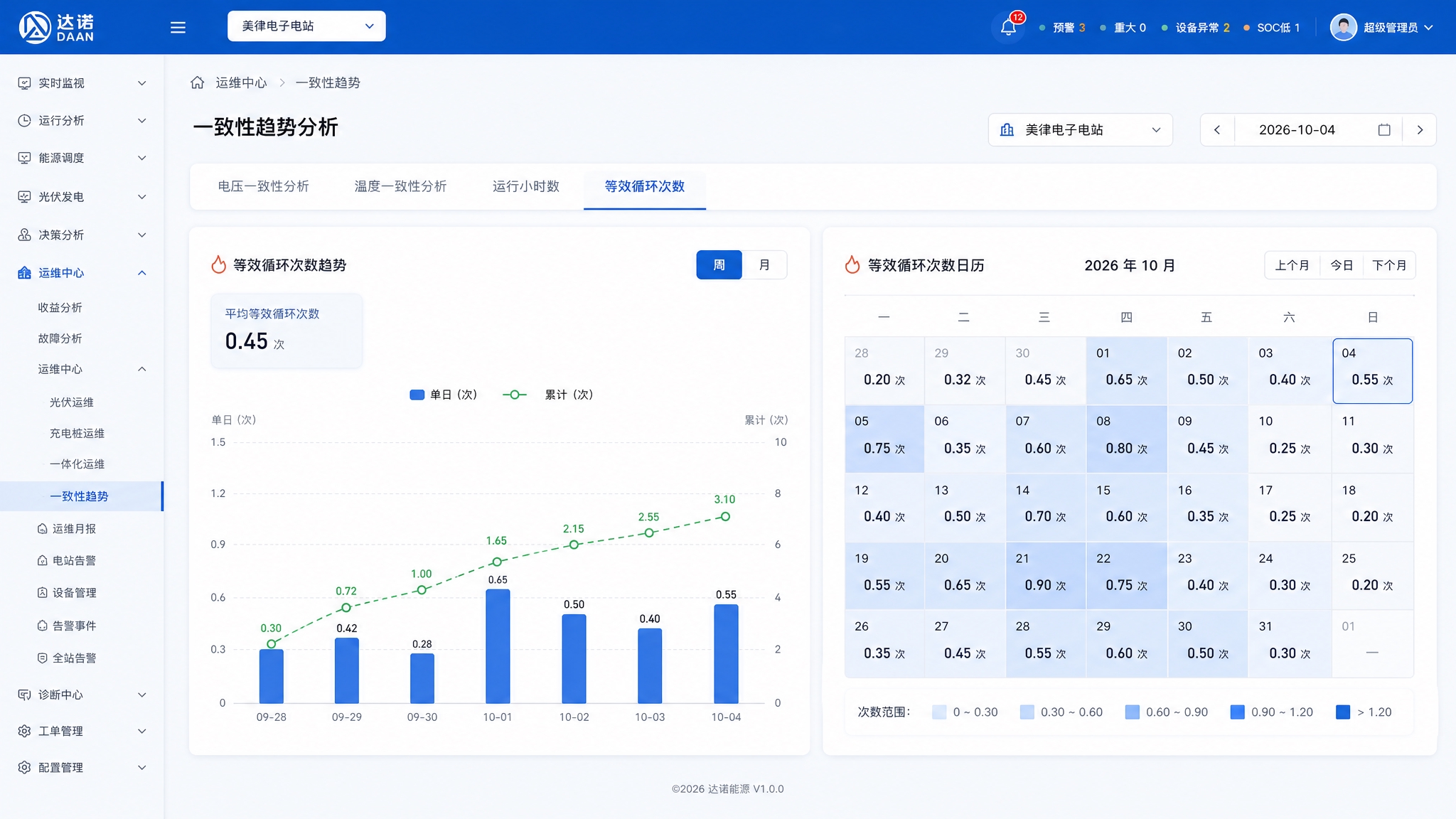Click the 设备异常 2 status indicator
Image resolution: width=1456 pixels, height=819 pixels.
[1195, 28]
